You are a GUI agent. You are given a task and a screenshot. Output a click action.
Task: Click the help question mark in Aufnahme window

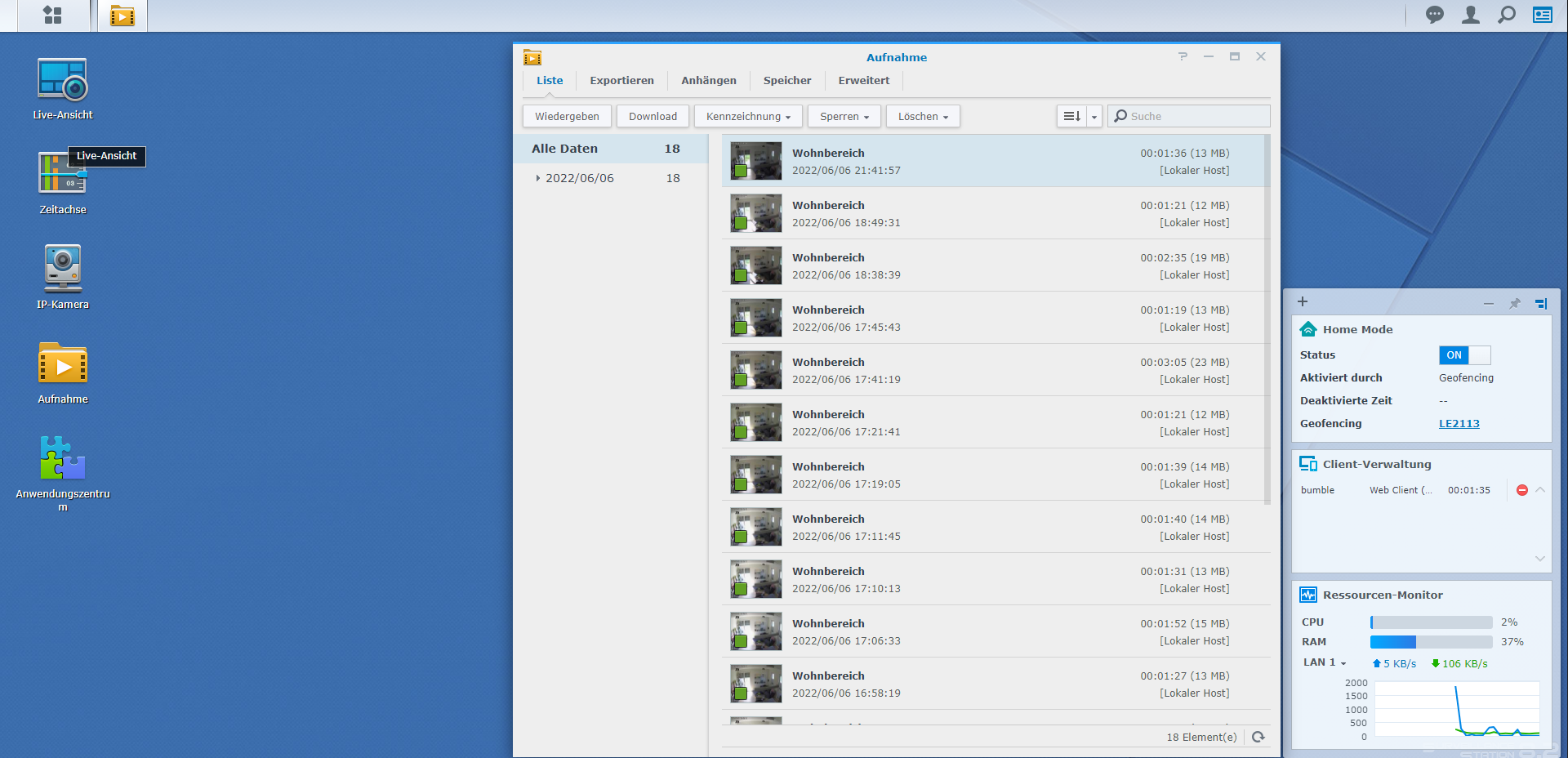point(1183,56)
